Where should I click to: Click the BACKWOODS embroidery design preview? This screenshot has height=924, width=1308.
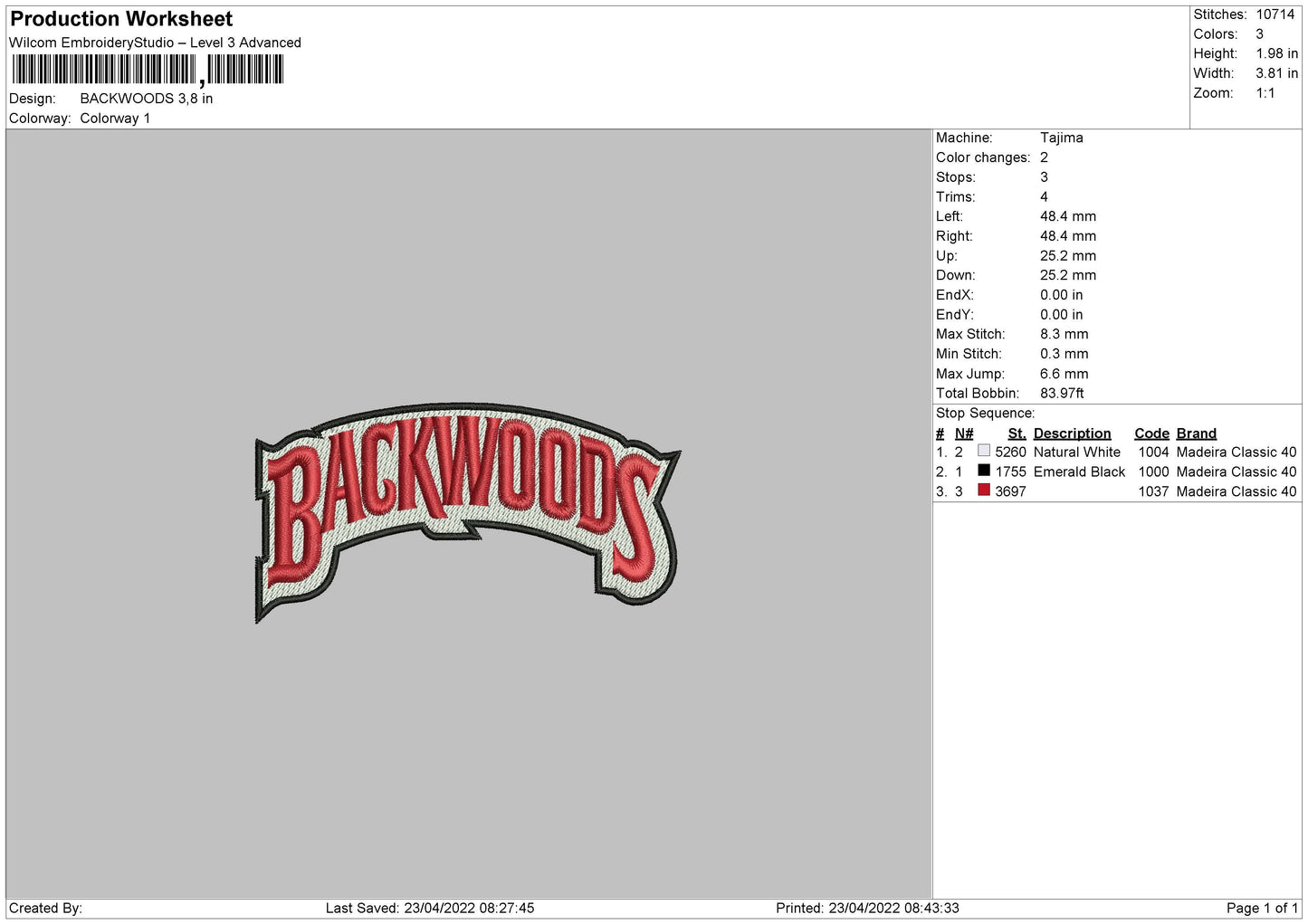(x=467, y=512)
